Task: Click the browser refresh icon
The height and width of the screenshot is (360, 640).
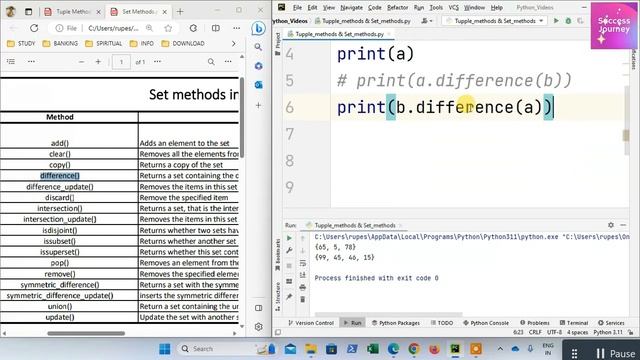Action: coord(34,28)
